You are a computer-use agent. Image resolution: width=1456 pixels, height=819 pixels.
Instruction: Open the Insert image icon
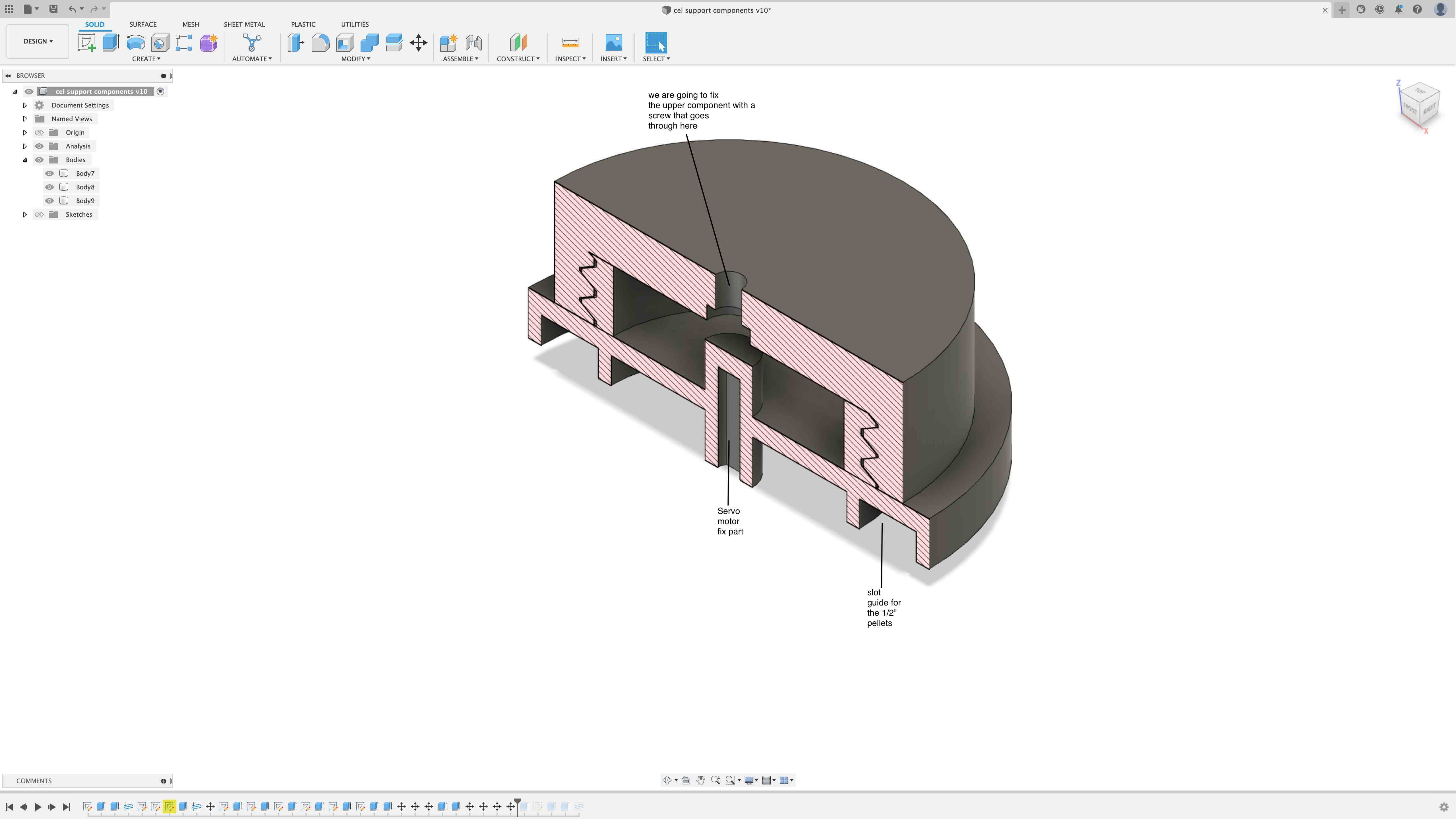coord(613,43)
